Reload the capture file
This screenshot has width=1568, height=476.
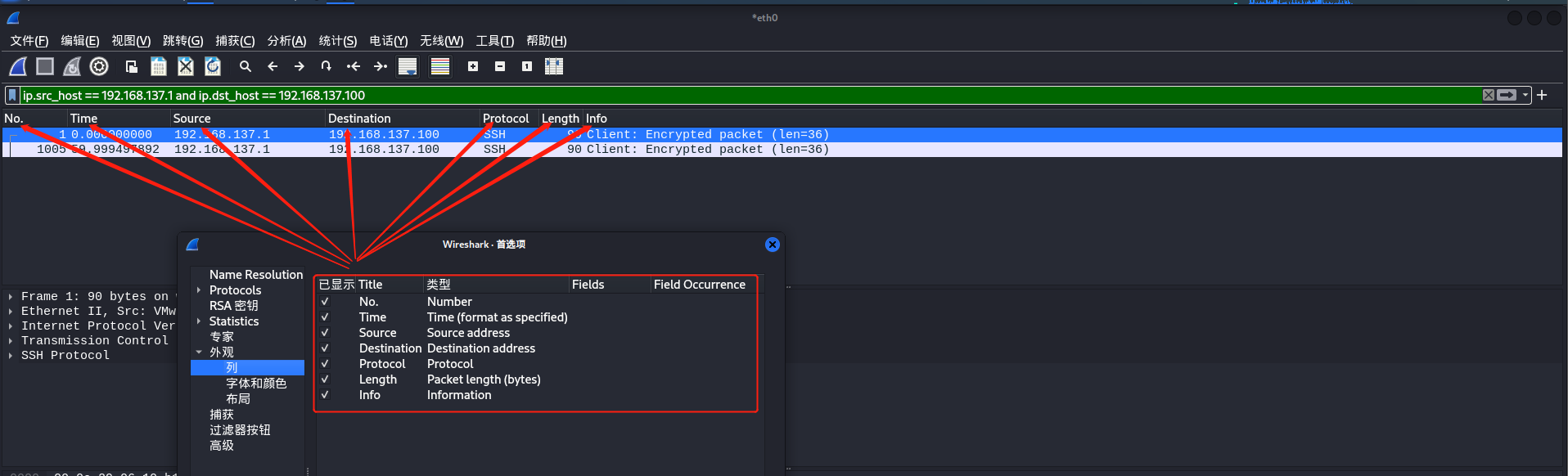click(213, 66)
